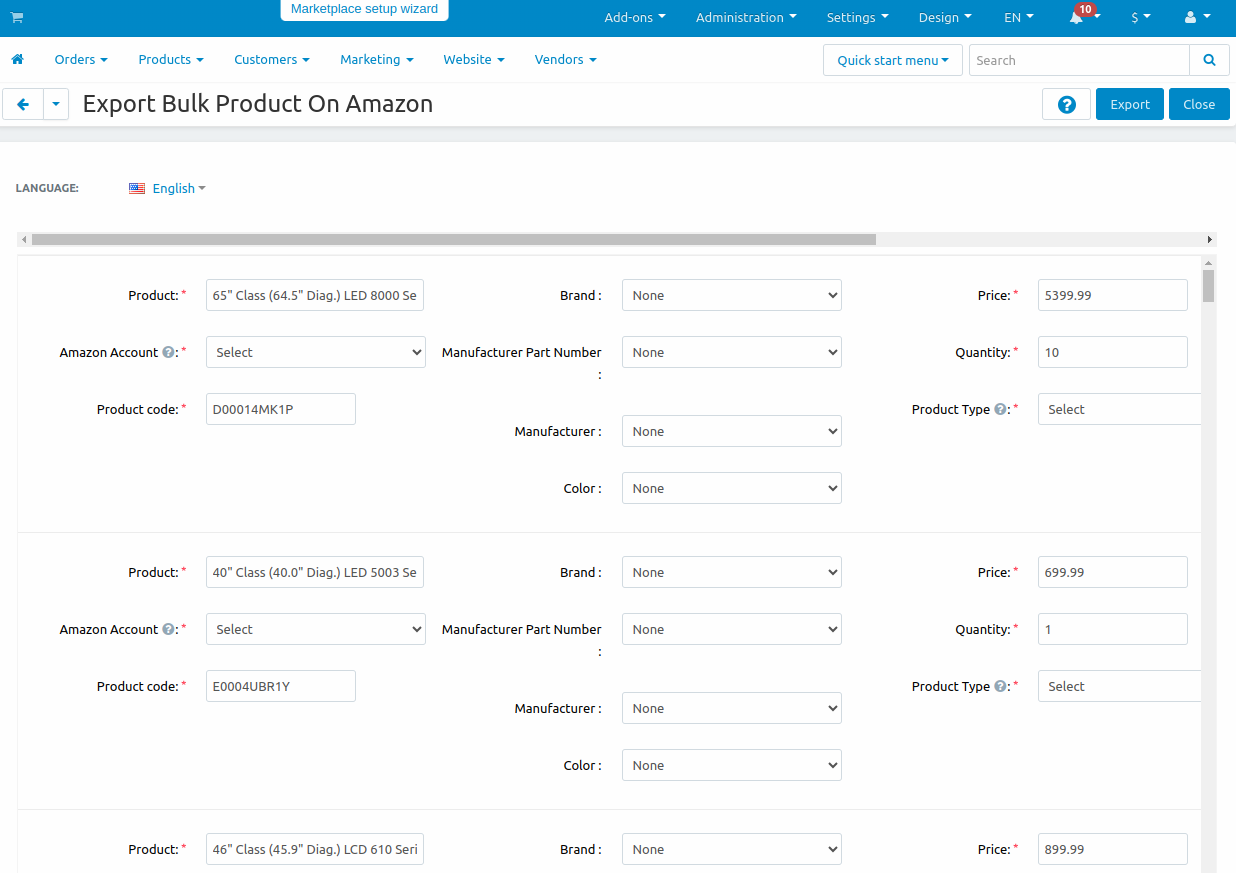Screen dimensions: 1236x873
Task: Open Manufacturer dropdown for 40" product
Action: [732, 708]
